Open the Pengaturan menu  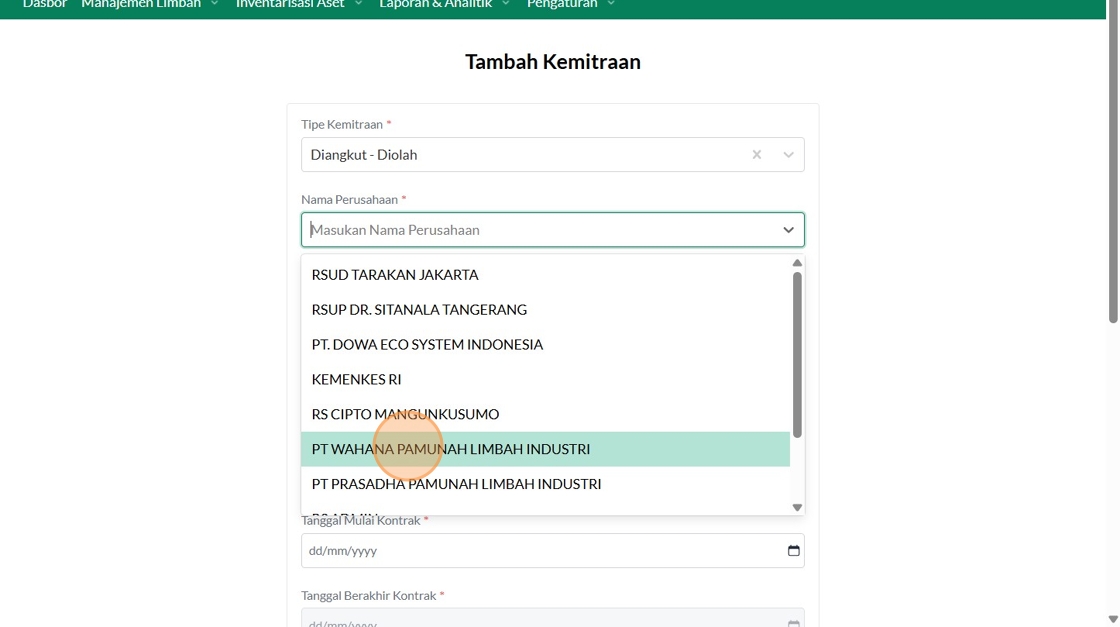coord(562,4)
